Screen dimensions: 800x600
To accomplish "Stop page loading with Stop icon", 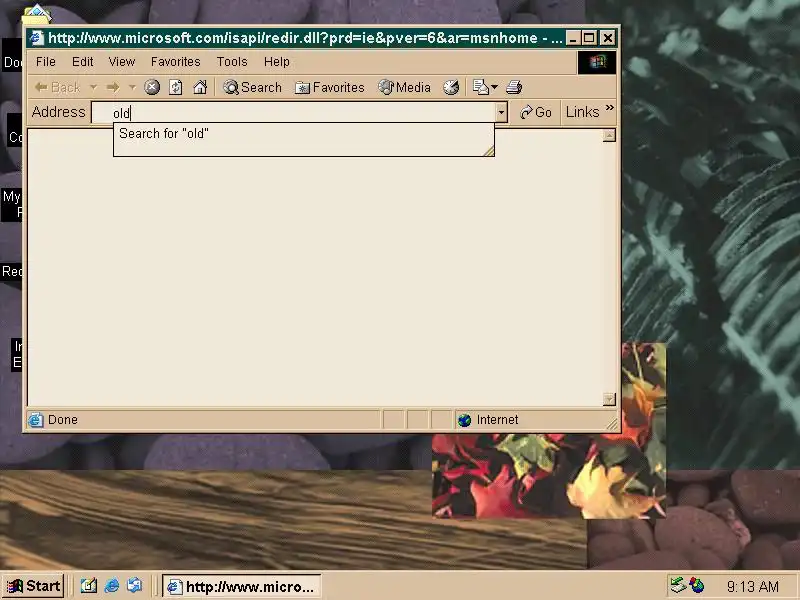I will [x=152, y=87].
